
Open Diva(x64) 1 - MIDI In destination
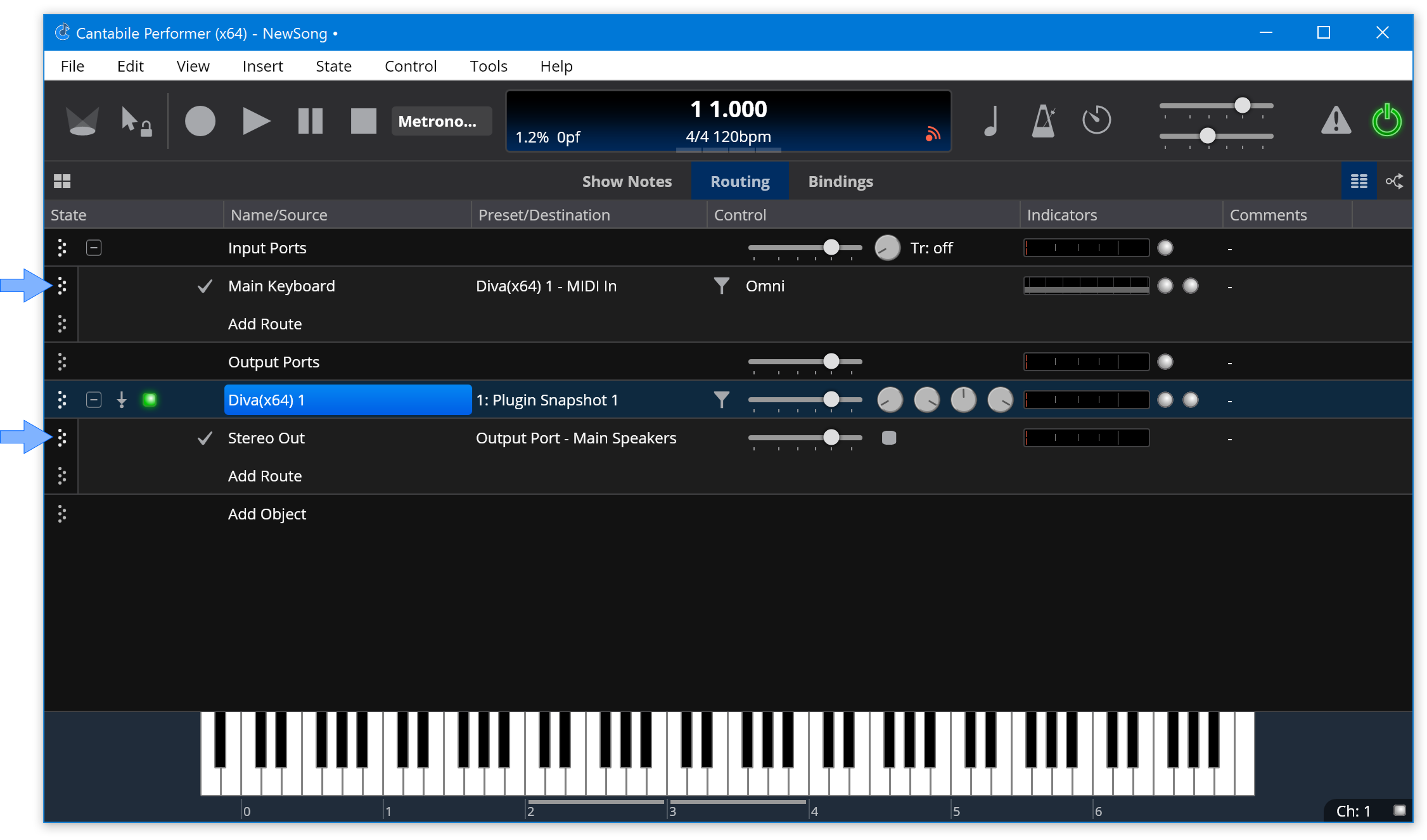click(546, 286)
